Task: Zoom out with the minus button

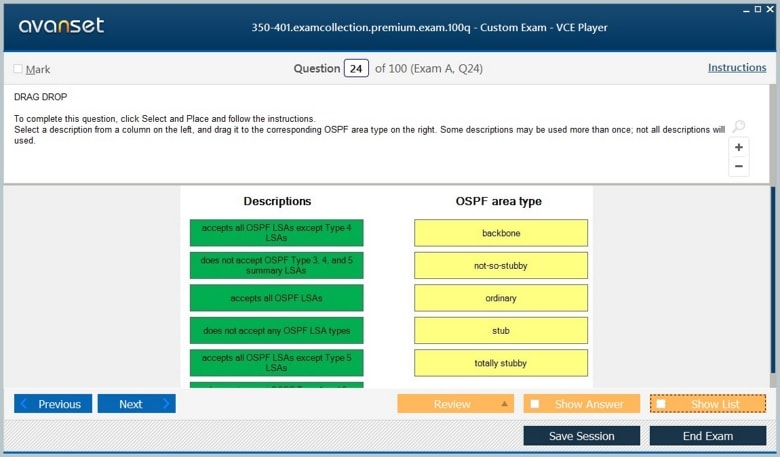Action: tap(738, 166)
